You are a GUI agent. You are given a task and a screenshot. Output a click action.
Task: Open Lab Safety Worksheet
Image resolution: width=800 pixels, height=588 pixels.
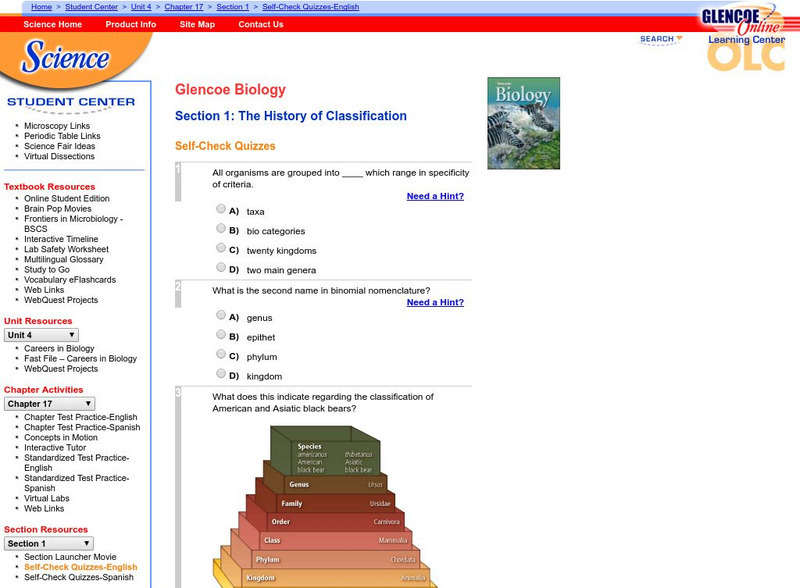tap(66, 249)
